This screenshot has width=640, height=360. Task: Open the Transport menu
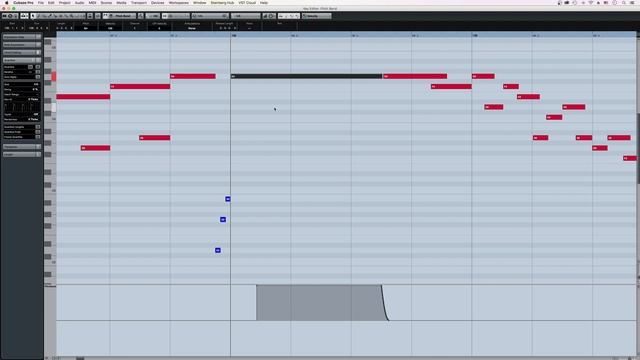tap(139, 2)
